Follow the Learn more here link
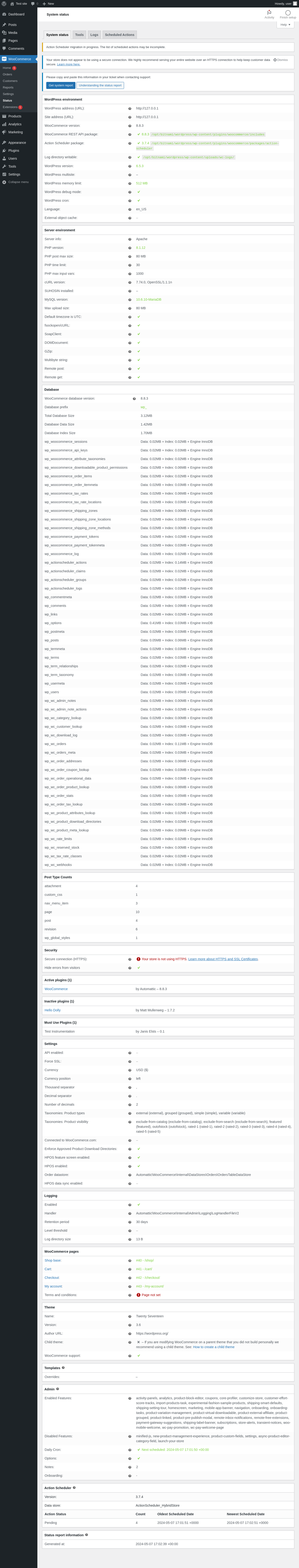 point(69,64)
